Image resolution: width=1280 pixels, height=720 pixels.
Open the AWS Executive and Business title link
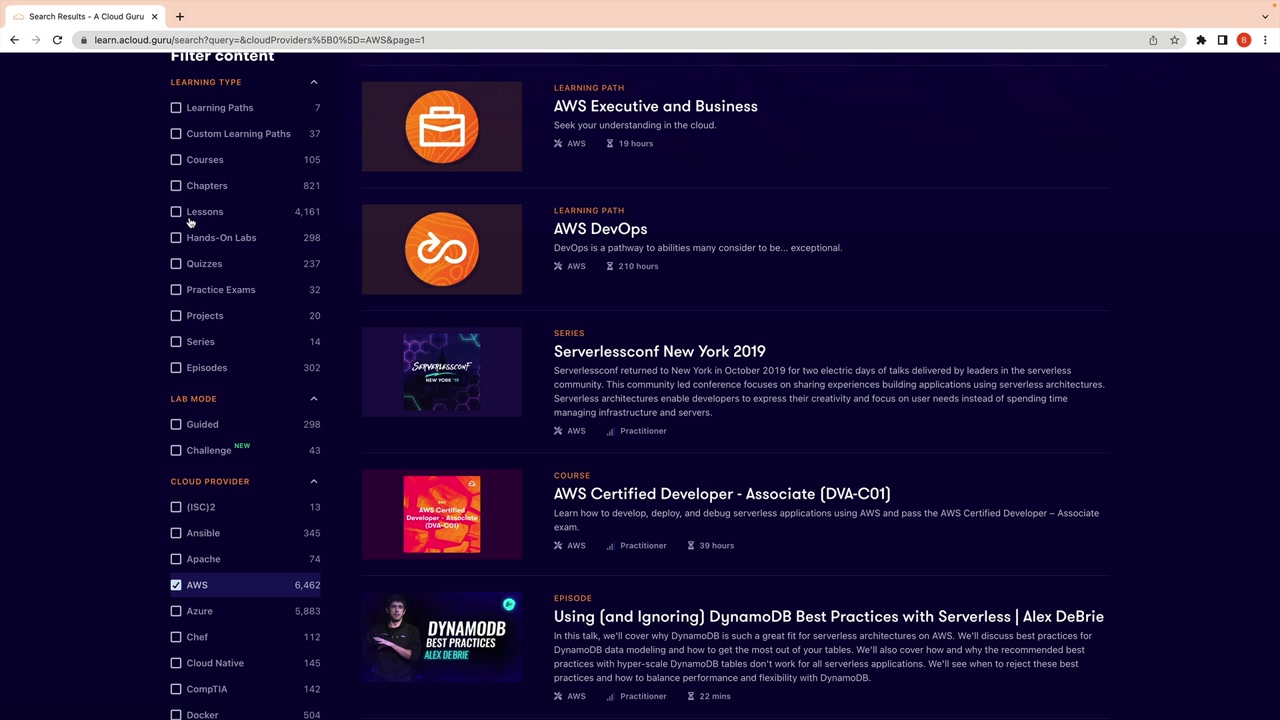[656, 106]
